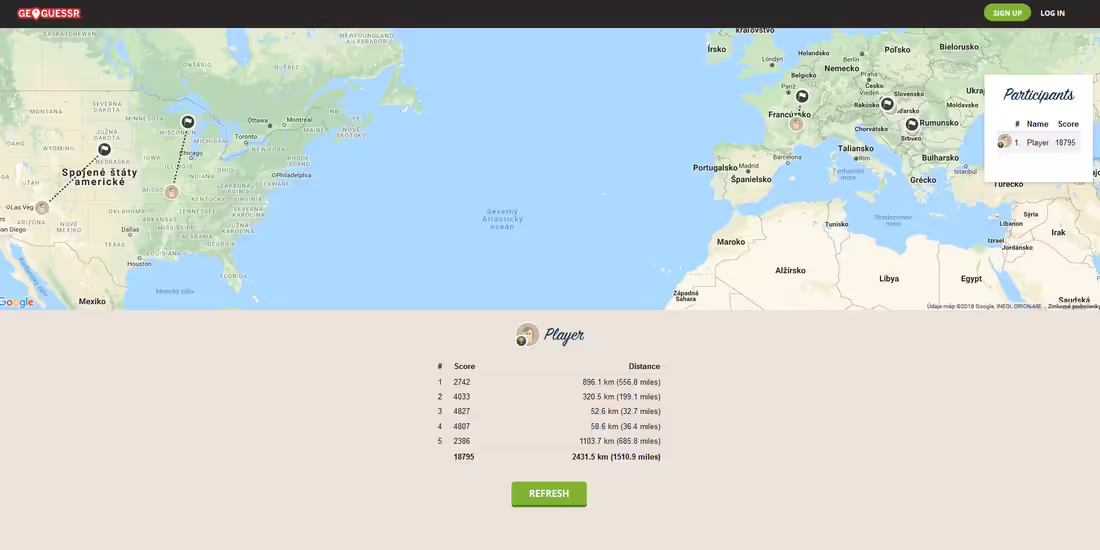The height and width of the screenshot is (550, 1100).
Task: Click the player guess marker in Missouri
Action: click(172, 192)
